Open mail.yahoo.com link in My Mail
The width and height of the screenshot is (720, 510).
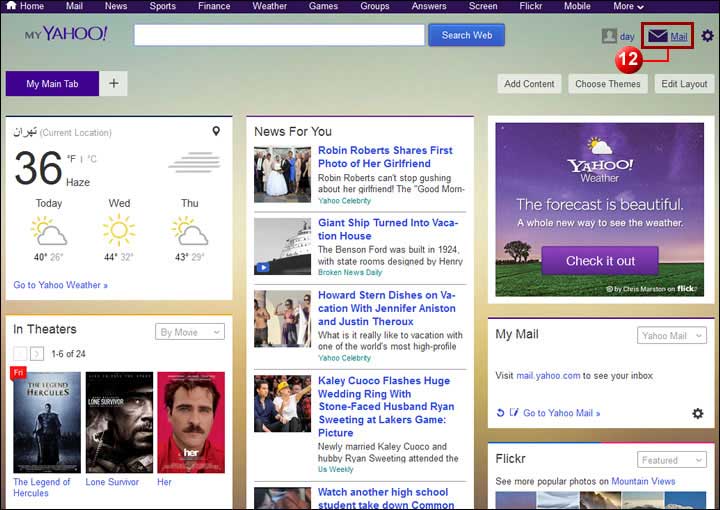(x=548, y=375)
